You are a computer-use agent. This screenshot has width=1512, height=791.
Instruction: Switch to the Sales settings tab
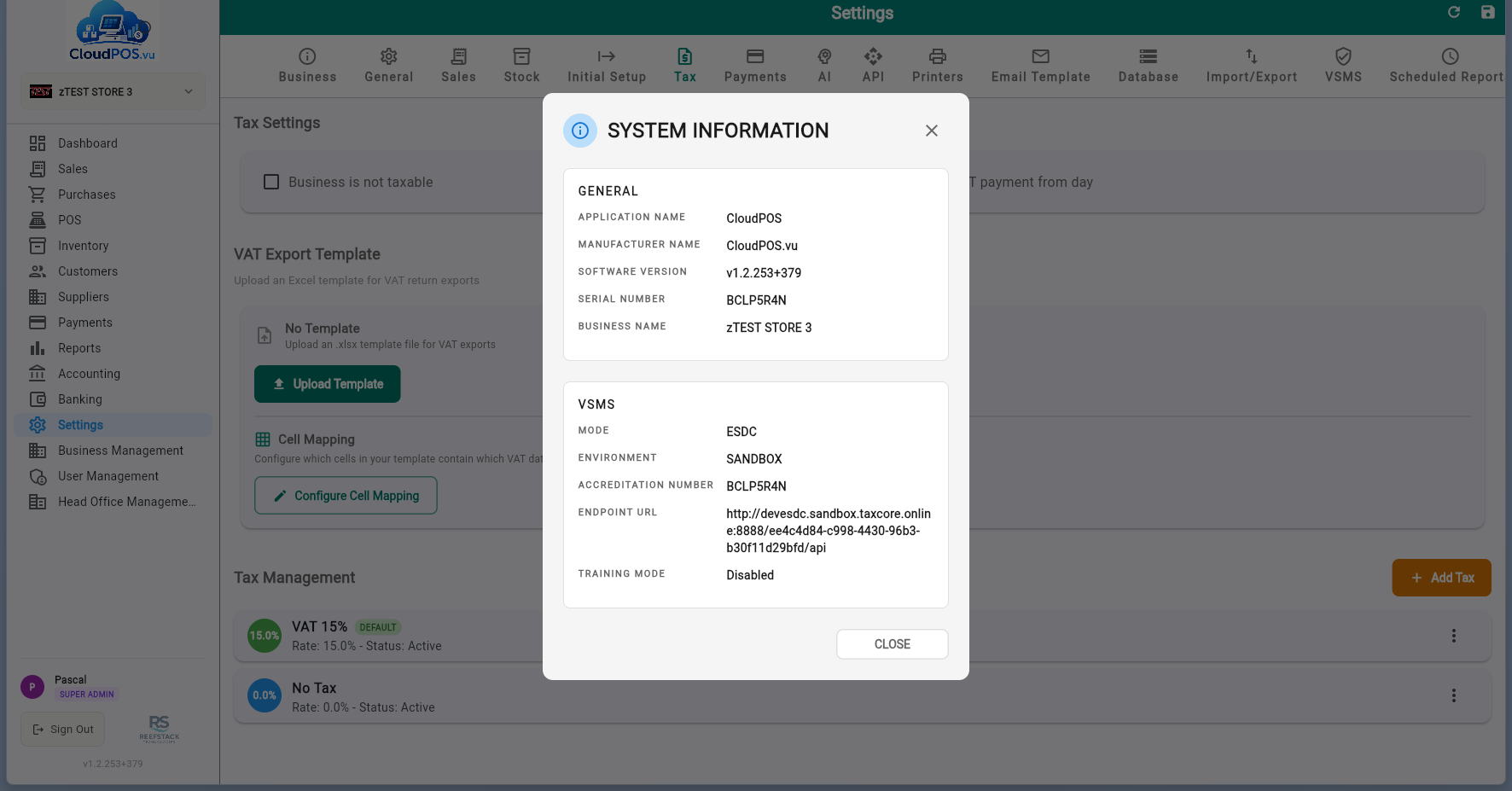tap(459, 66)
